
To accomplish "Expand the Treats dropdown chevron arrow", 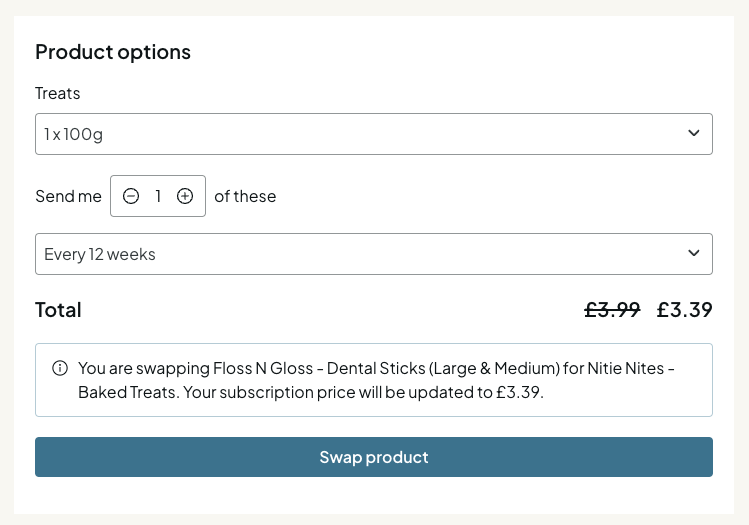I will [x=694, y=133].
